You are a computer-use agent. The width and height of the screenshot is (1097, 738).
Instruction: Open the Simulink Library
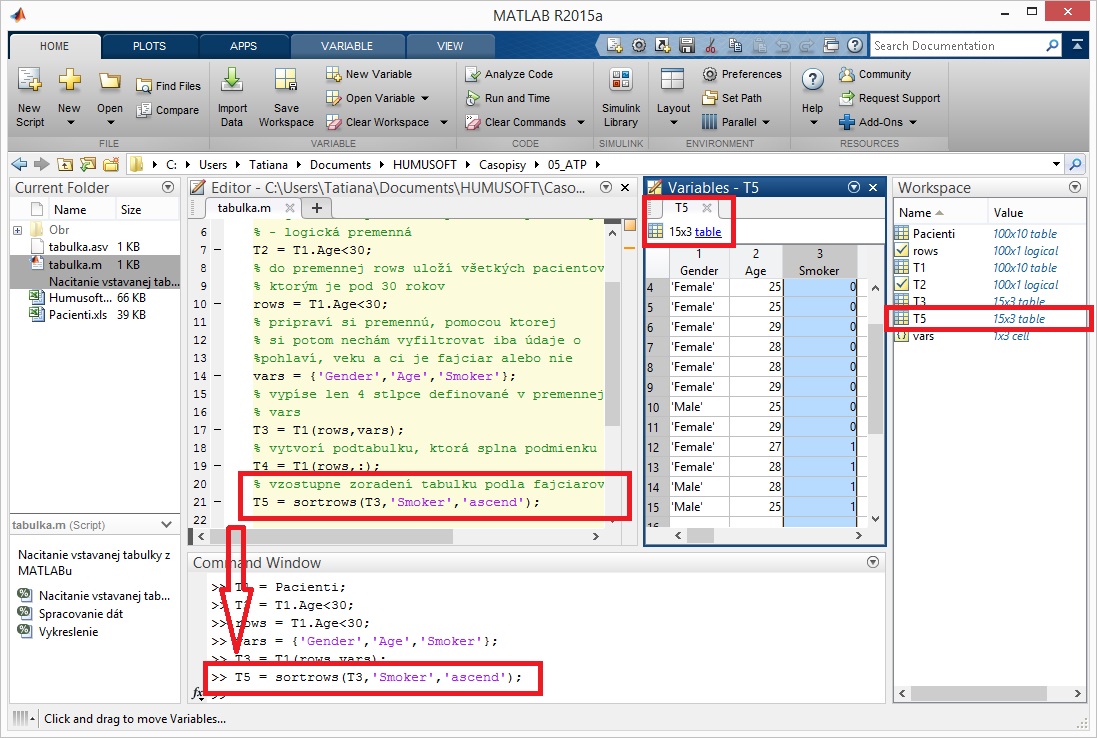[621, 98]
